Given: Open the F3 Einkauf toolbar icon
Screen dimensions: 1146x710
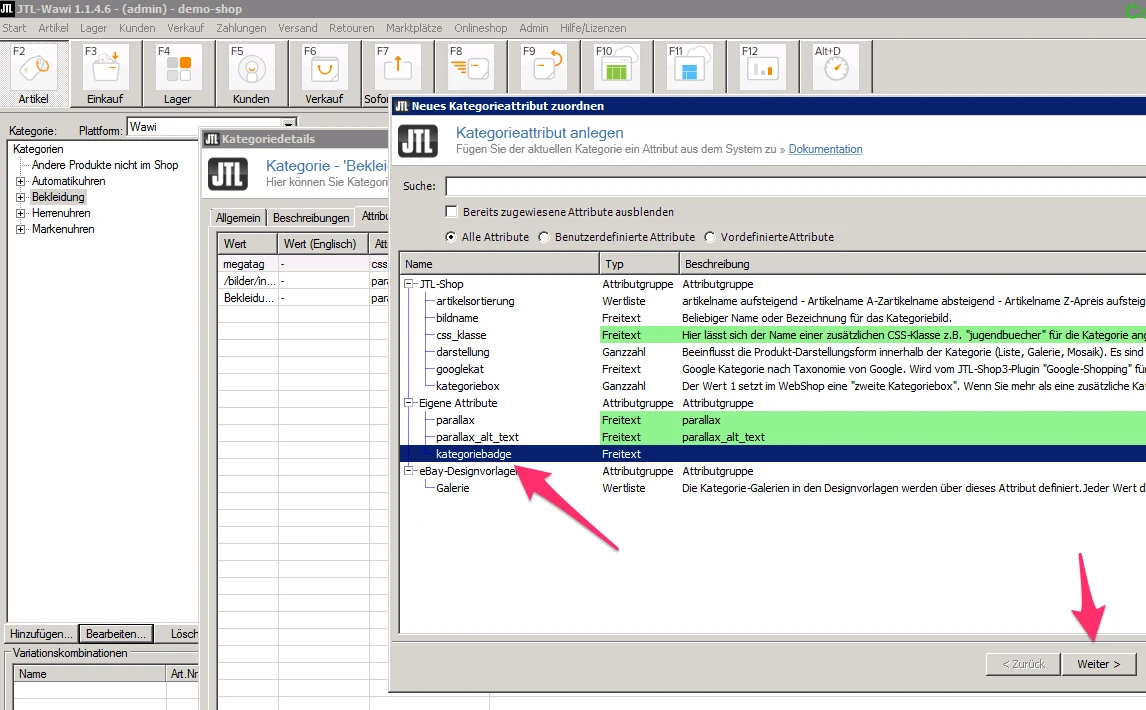Looking at the screenshot, I should tap(105, 74).
